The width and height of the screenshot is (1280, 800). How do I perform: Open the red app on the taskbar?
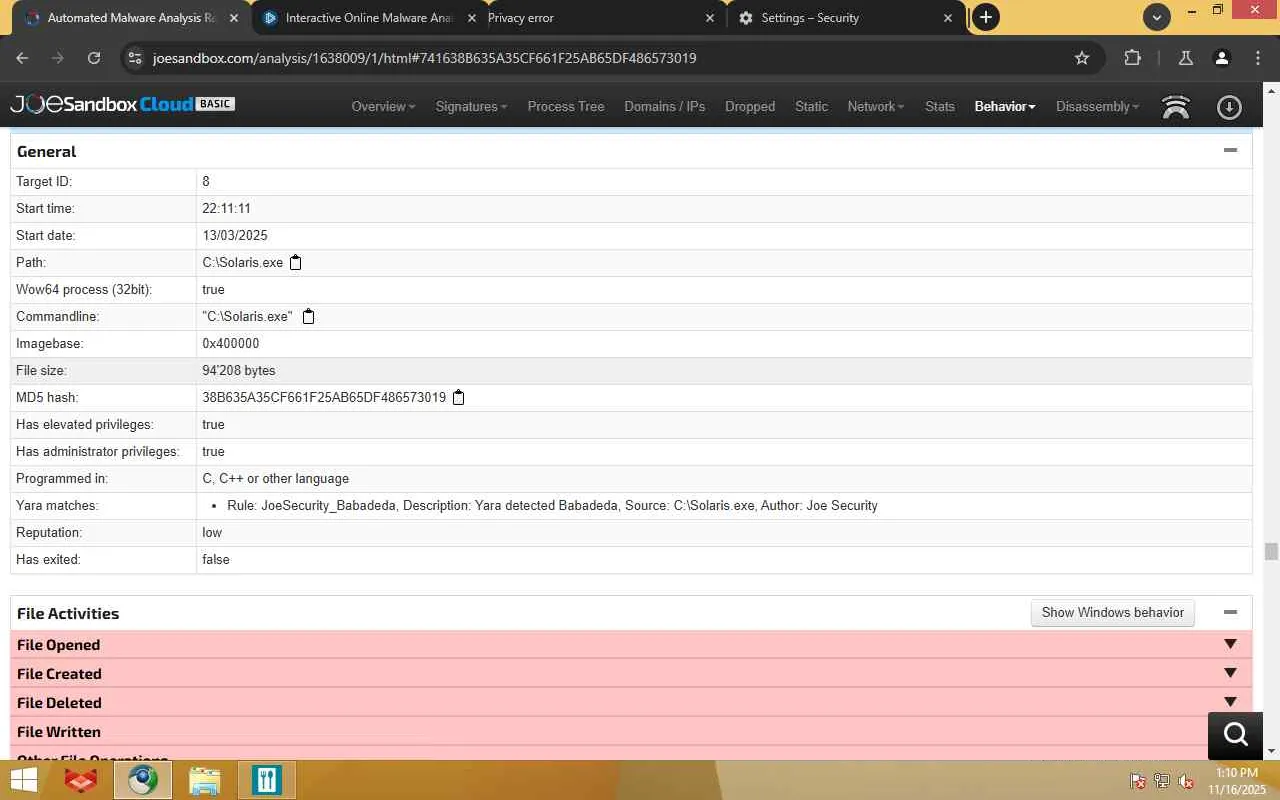[x=80, y=780]
